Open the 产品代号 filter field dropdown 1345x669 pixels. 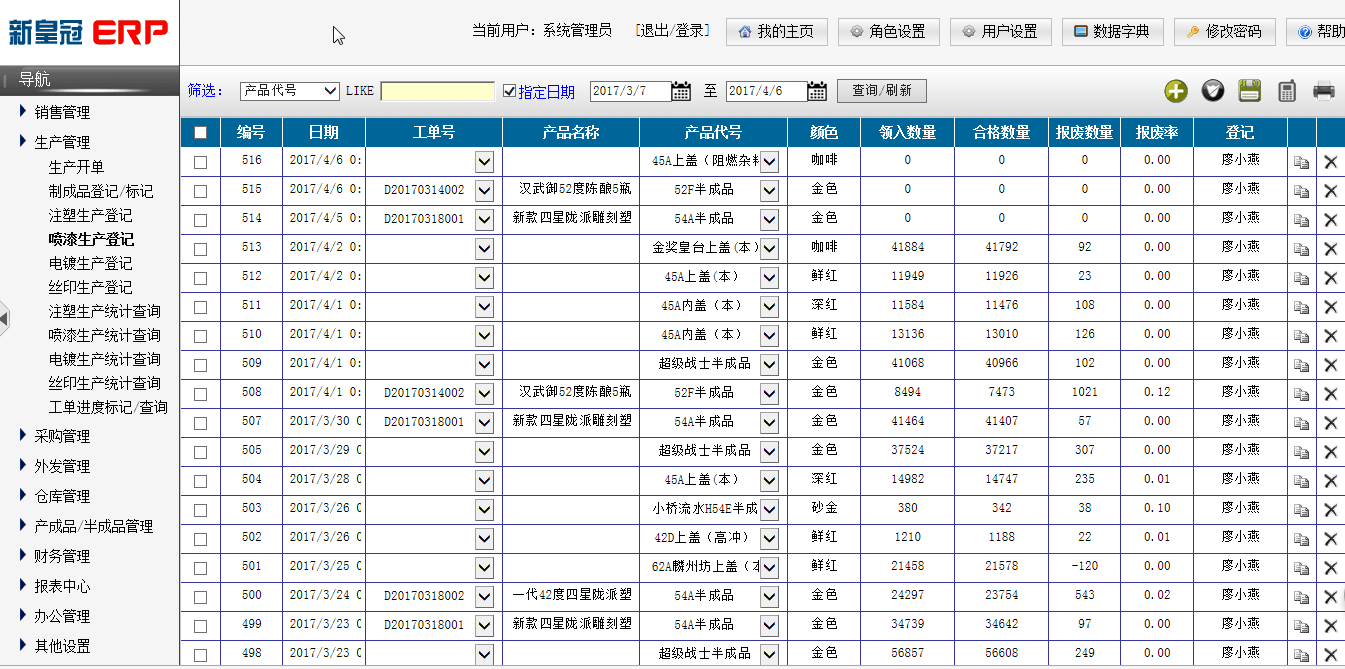pyautogui.click(x=290, y=91)
